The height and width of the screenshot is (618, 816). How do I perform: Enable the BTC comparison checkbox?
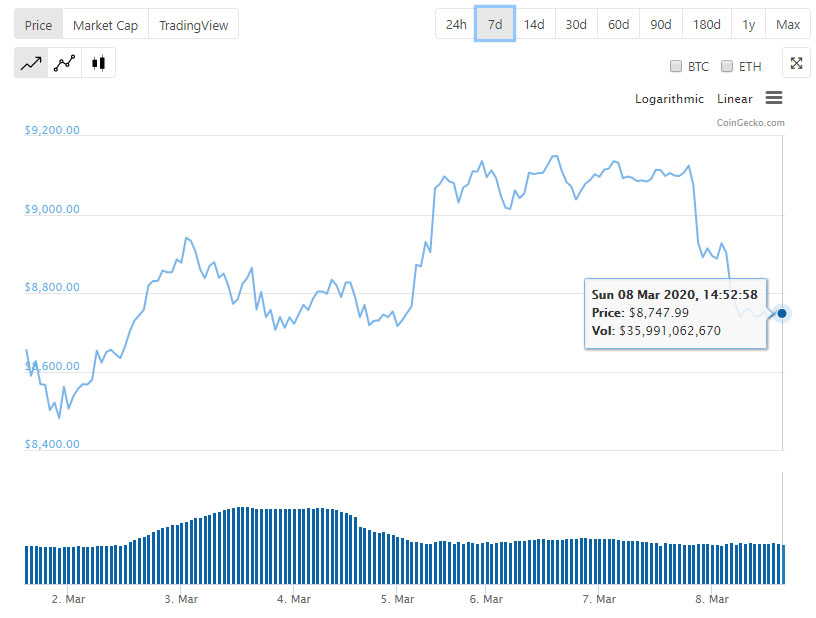[x=677, y=67]
